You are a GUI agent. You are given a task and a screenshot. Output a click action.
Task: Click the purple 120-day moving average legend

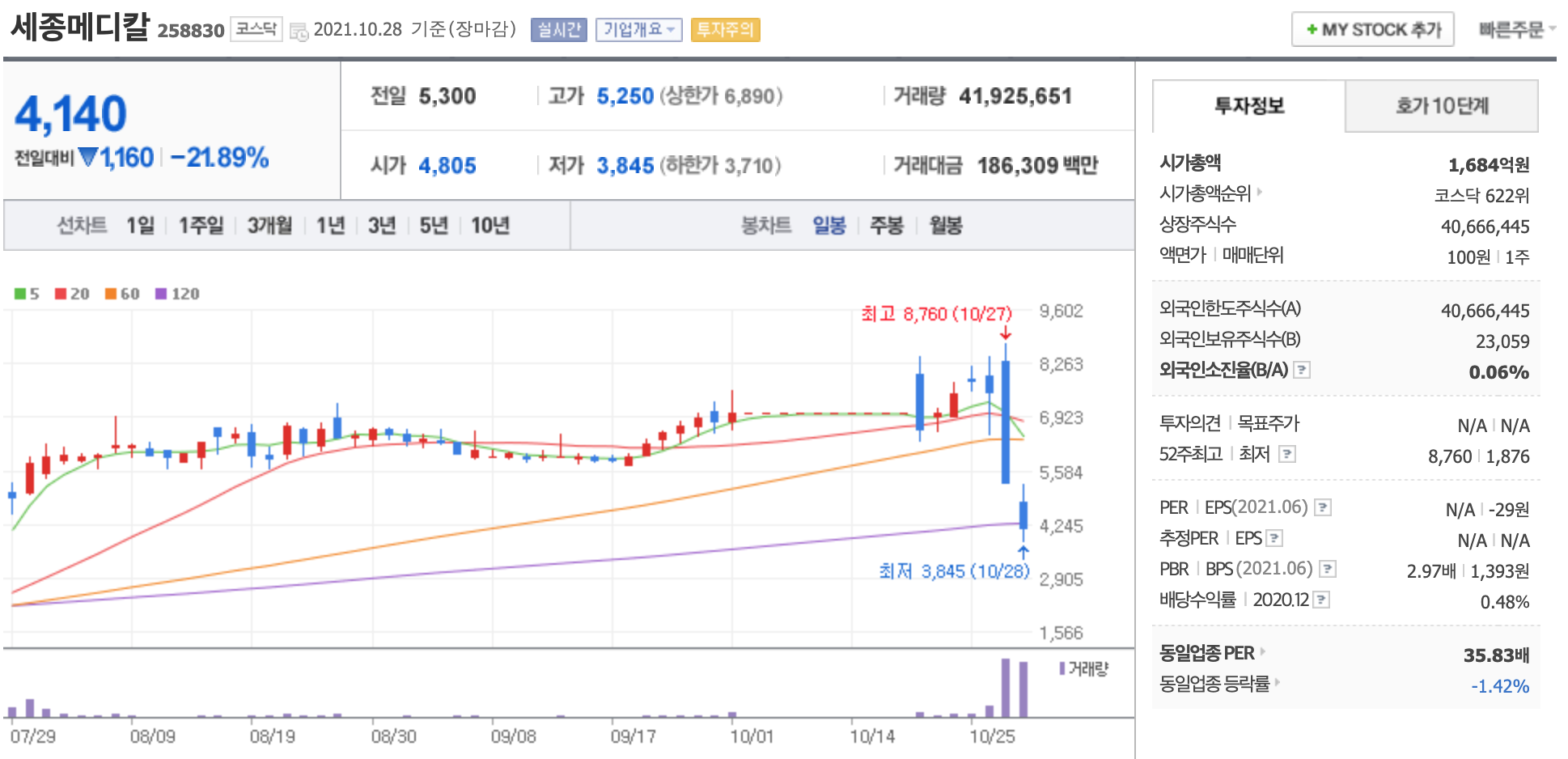pos(177,294)
